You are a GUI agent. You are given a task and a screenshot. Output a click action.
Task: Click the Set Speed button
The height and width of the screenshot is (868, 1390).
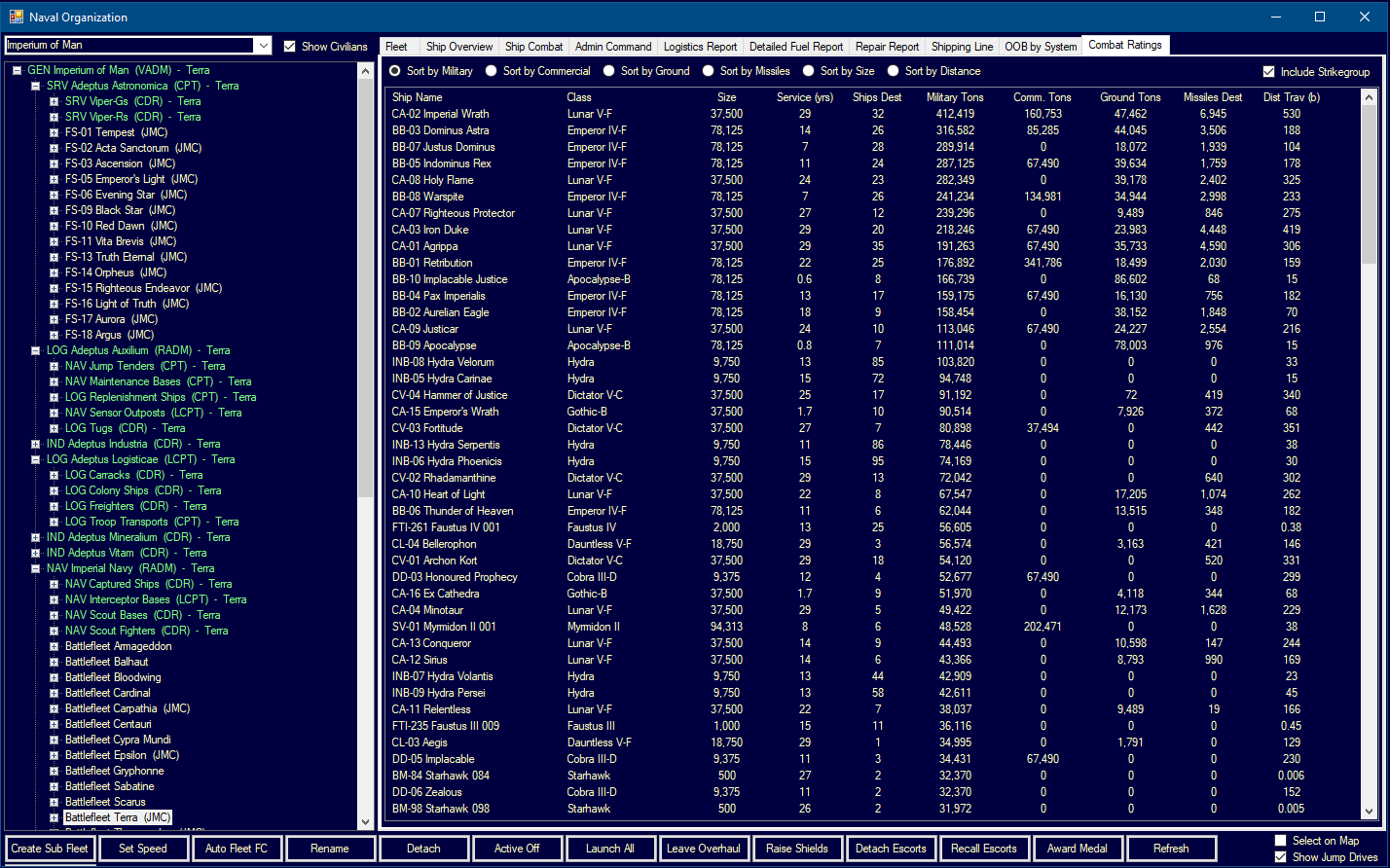pos(143,849)
